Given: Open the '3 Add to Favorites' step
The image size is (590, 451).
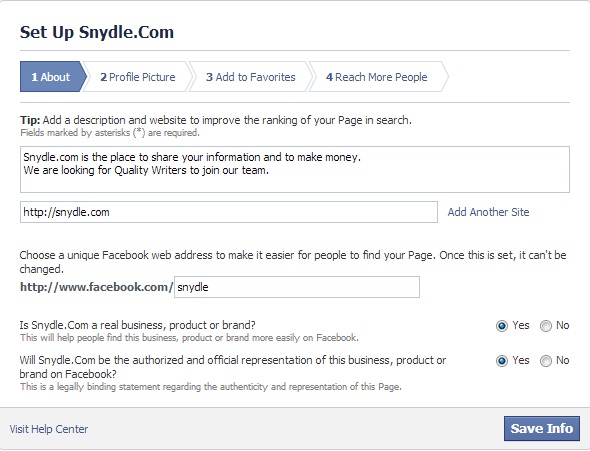Looking at the screenshot, I should [251, 77].
